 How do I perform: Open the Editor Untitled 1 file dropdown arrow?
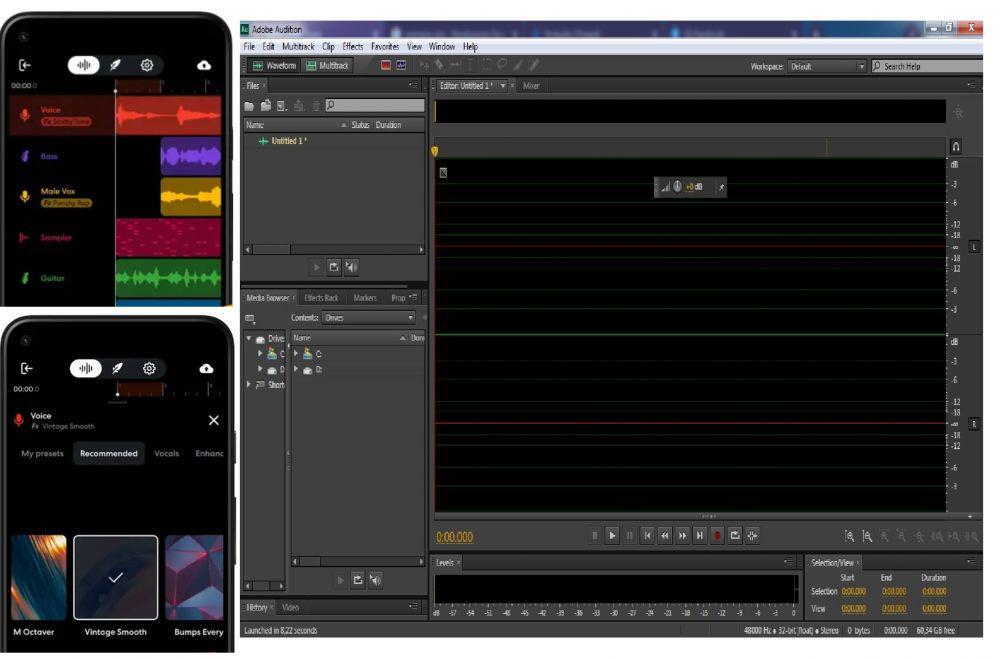point(503,85)
